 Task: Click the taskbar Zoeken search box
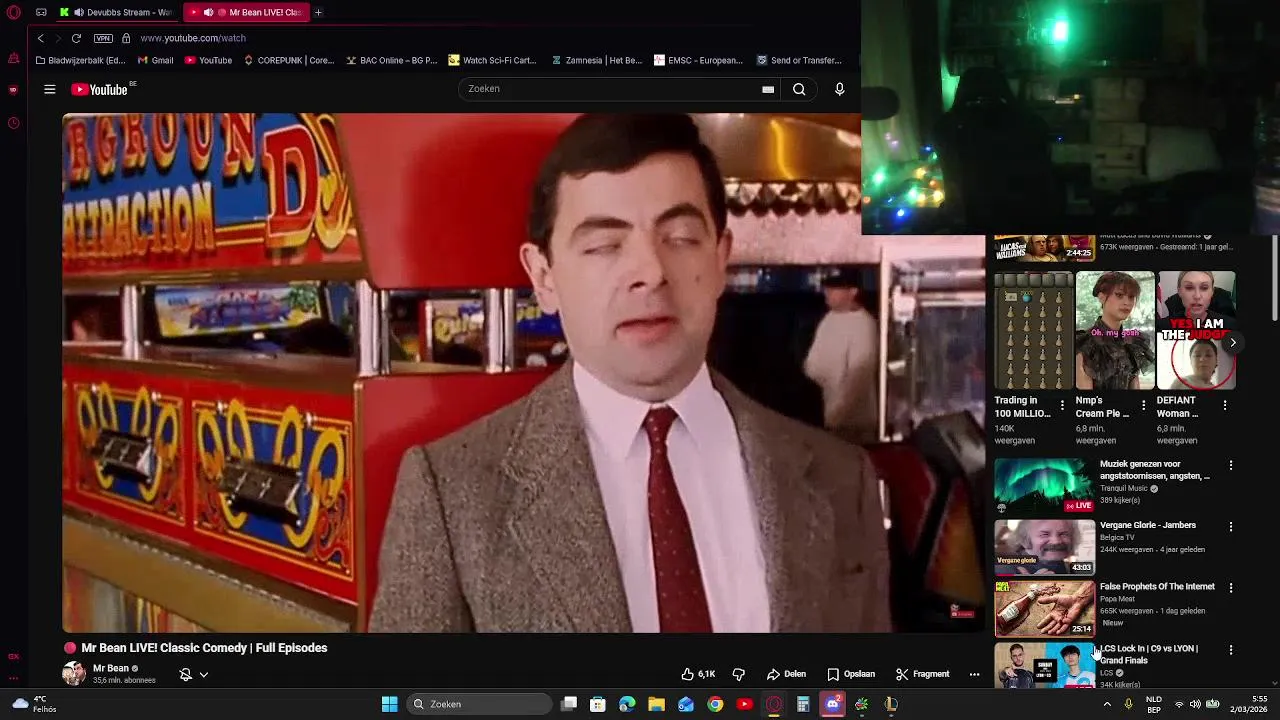480,704
